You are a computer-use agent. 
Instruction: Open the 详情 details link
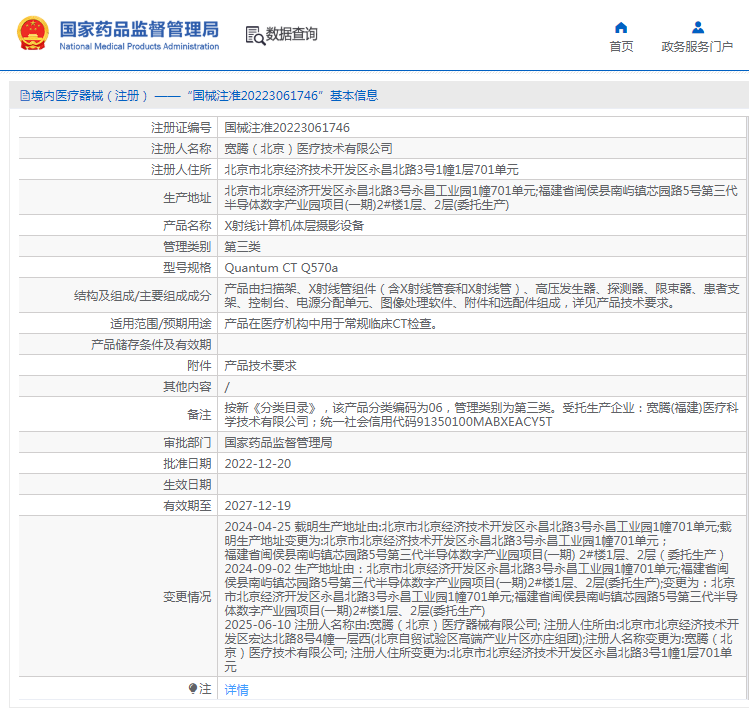236,689
